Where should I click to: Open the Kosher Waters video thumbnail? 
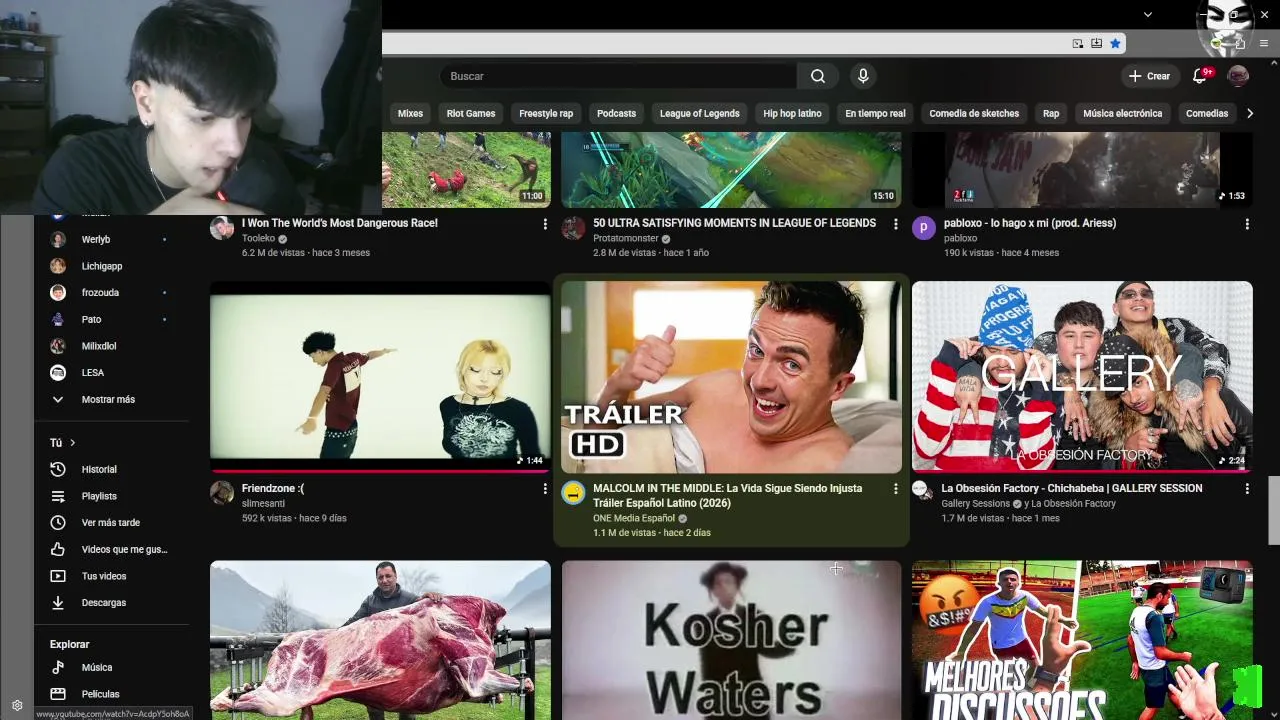(x=731, y=640)
